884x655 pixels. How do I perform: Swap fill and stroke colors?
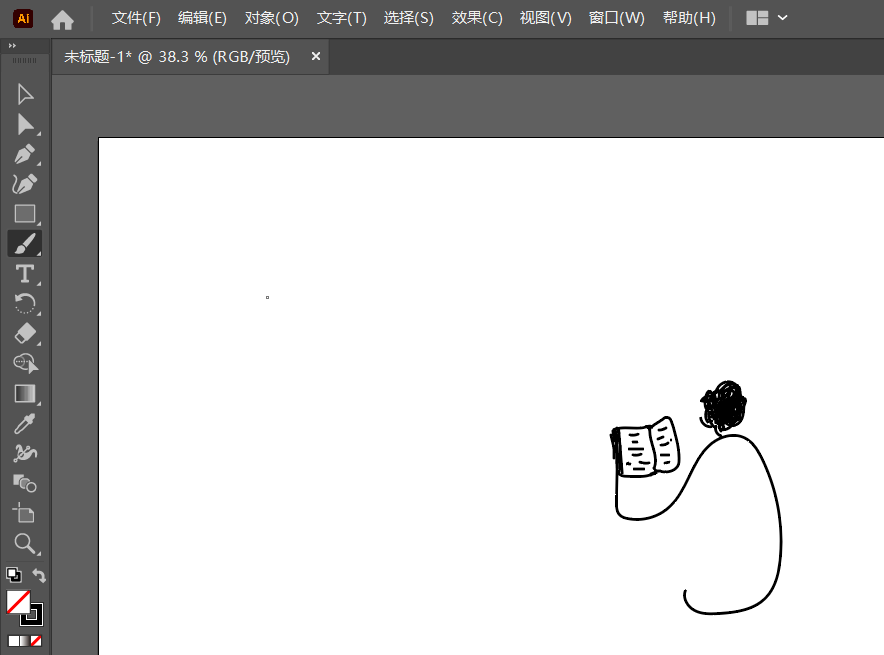[39, 575]
